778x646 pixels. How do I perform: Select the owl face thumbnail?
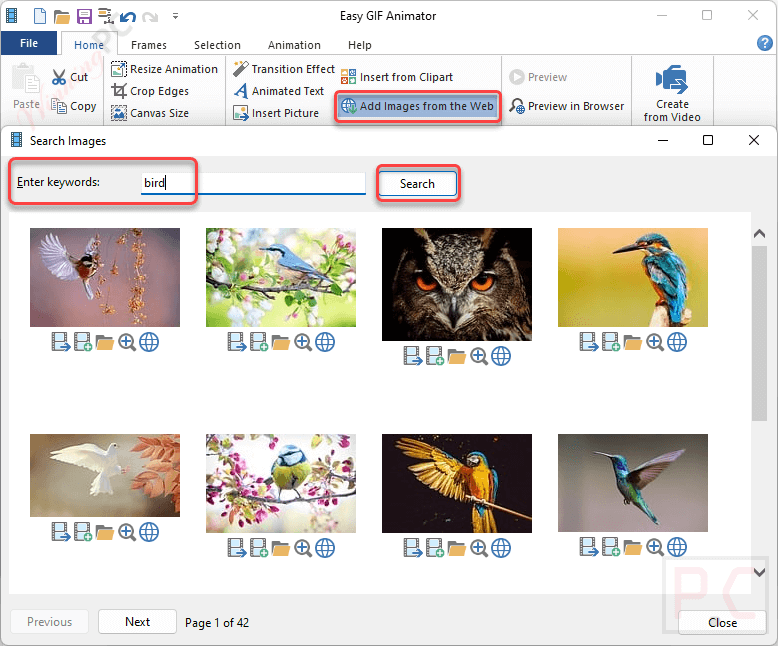point(456,284)
